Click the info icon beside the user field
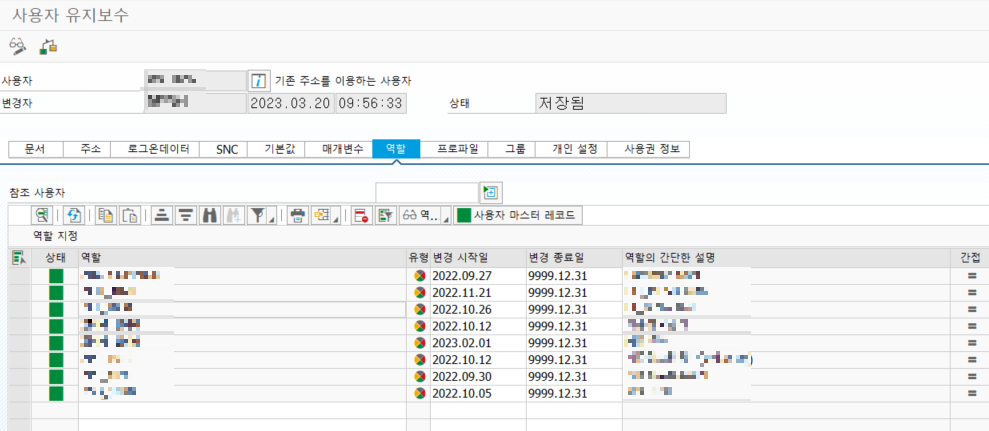Screen dimensions: 989x431 [x=257, y=81]
